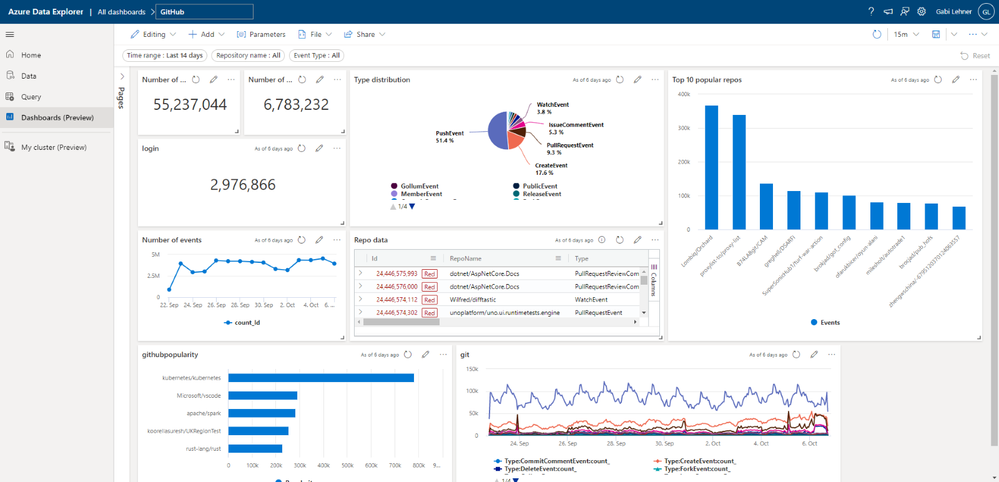Click the save dashboard icon

[x=936, y=34]
